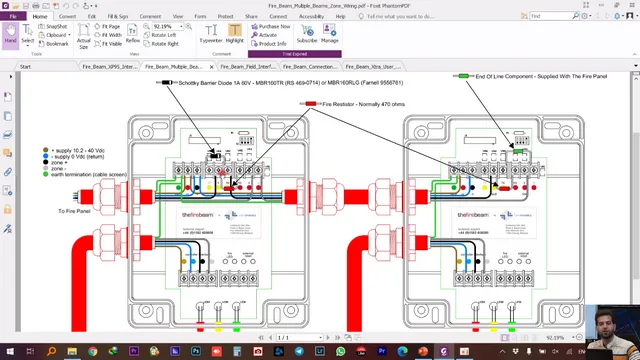Open the page number dropdown

[320, 338]
